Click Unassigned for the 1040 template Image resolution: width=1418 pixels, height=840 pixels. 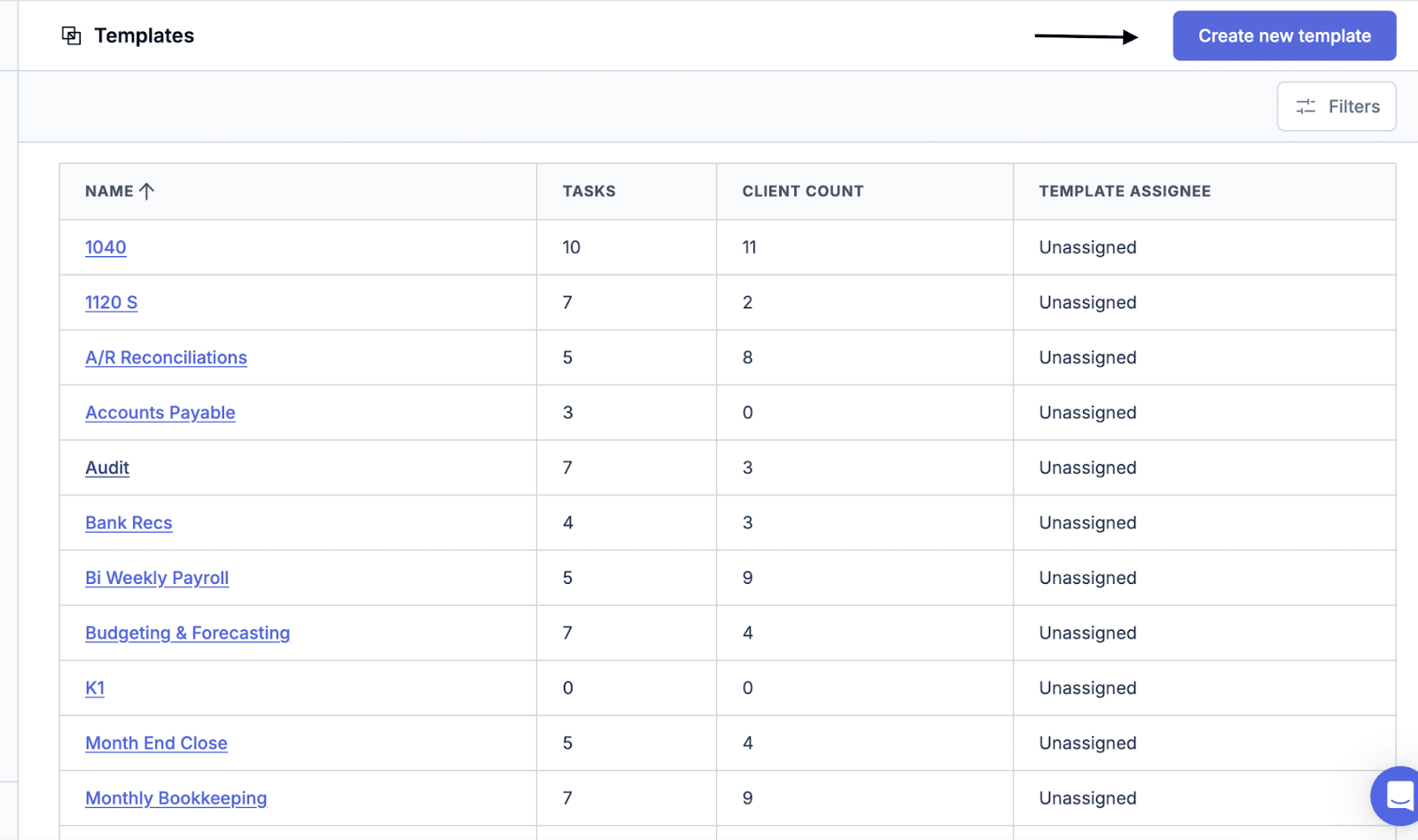[1087, 247]
